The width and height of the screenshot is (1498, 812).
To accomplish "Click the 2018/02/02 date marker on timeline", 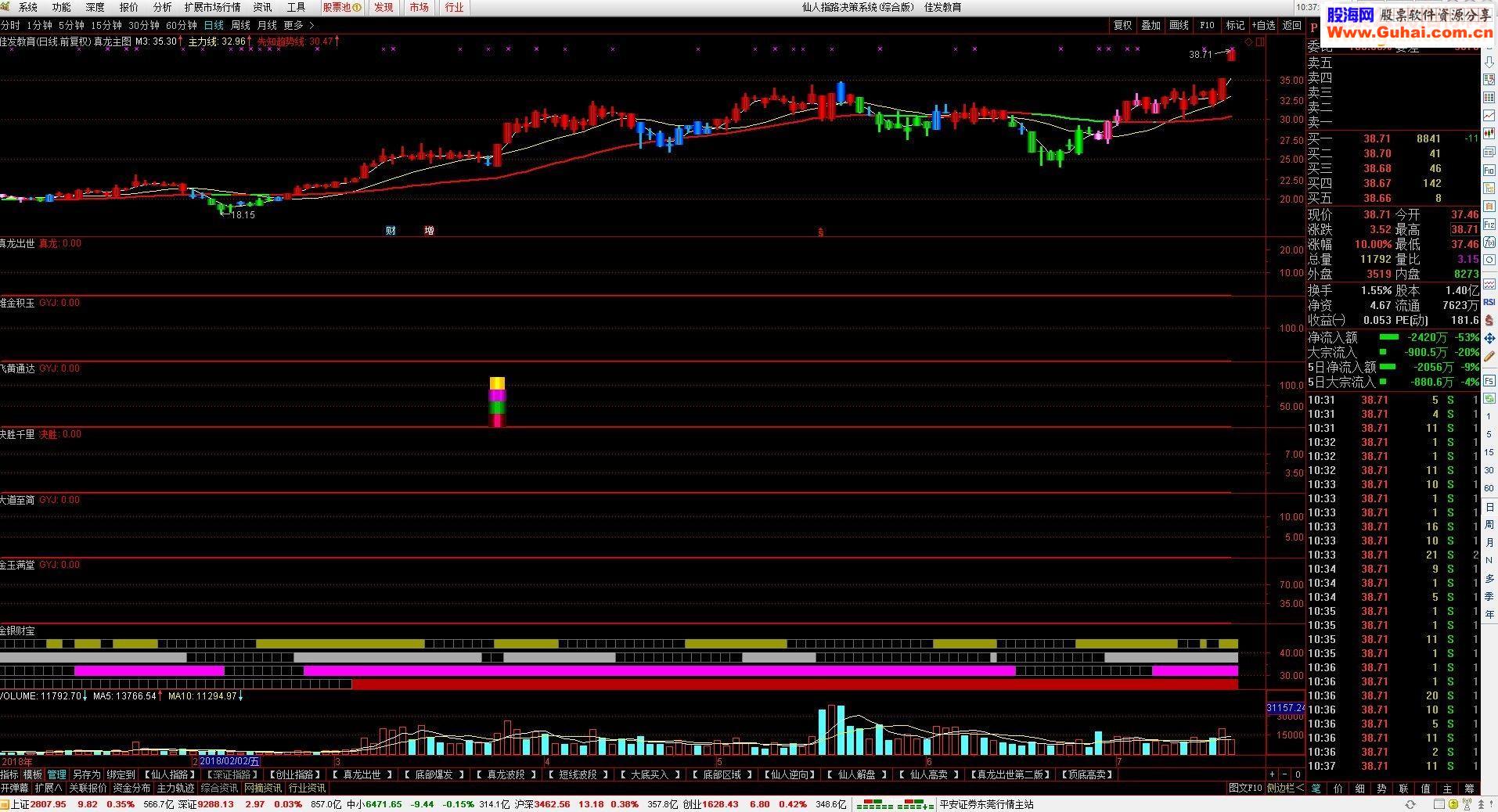I will coord(229,760).
